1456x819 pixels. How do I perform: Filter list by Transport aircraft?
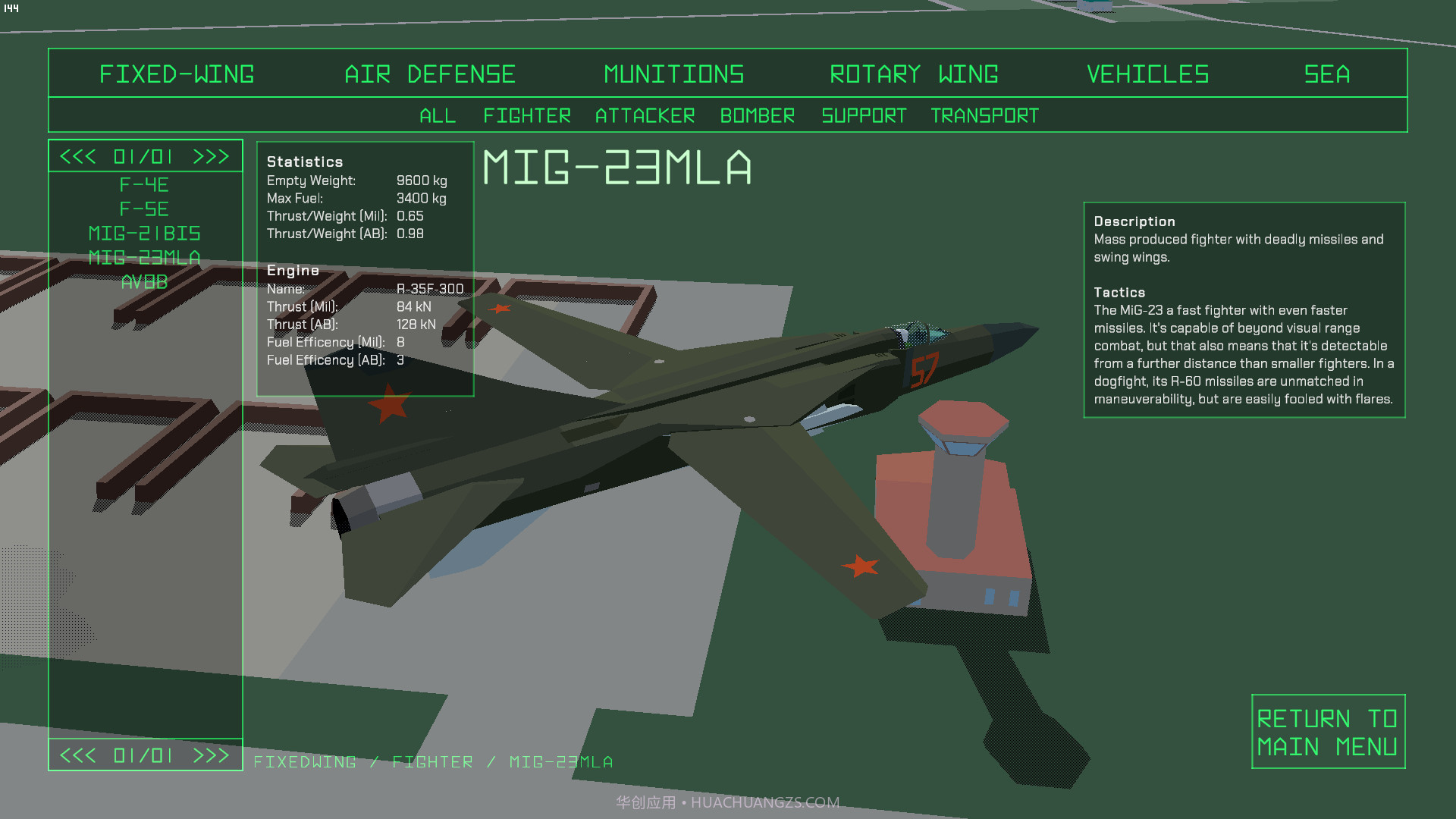(x=984, y=116)
